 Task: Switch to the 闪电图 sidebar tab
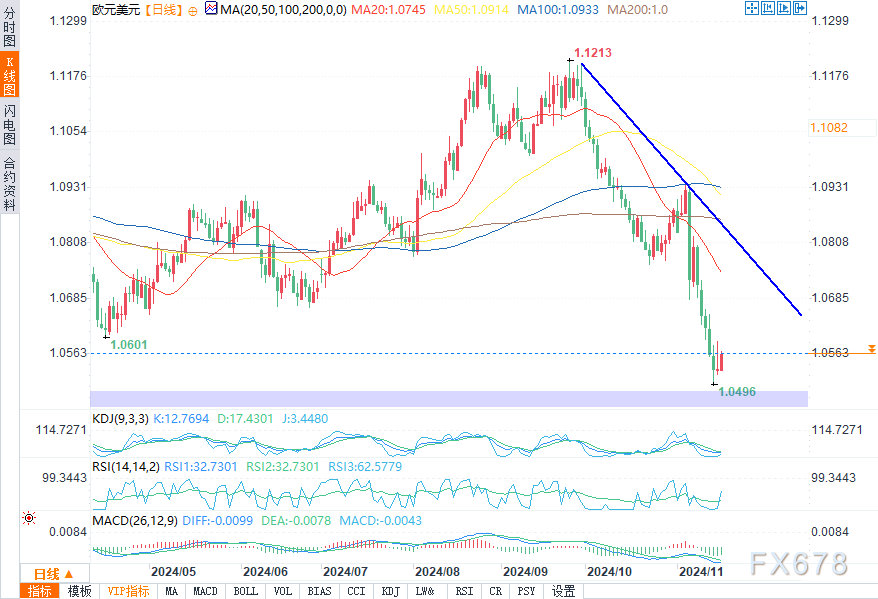pyautogui.click(x=10, y=124)
